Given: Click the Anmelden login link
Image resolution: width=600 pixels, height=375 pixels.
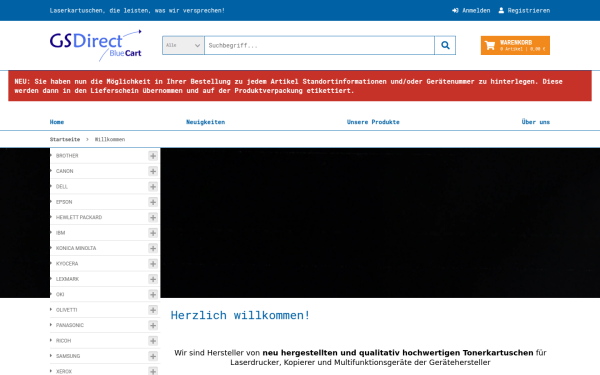Looking at the screenshot, I should point(471,10).
